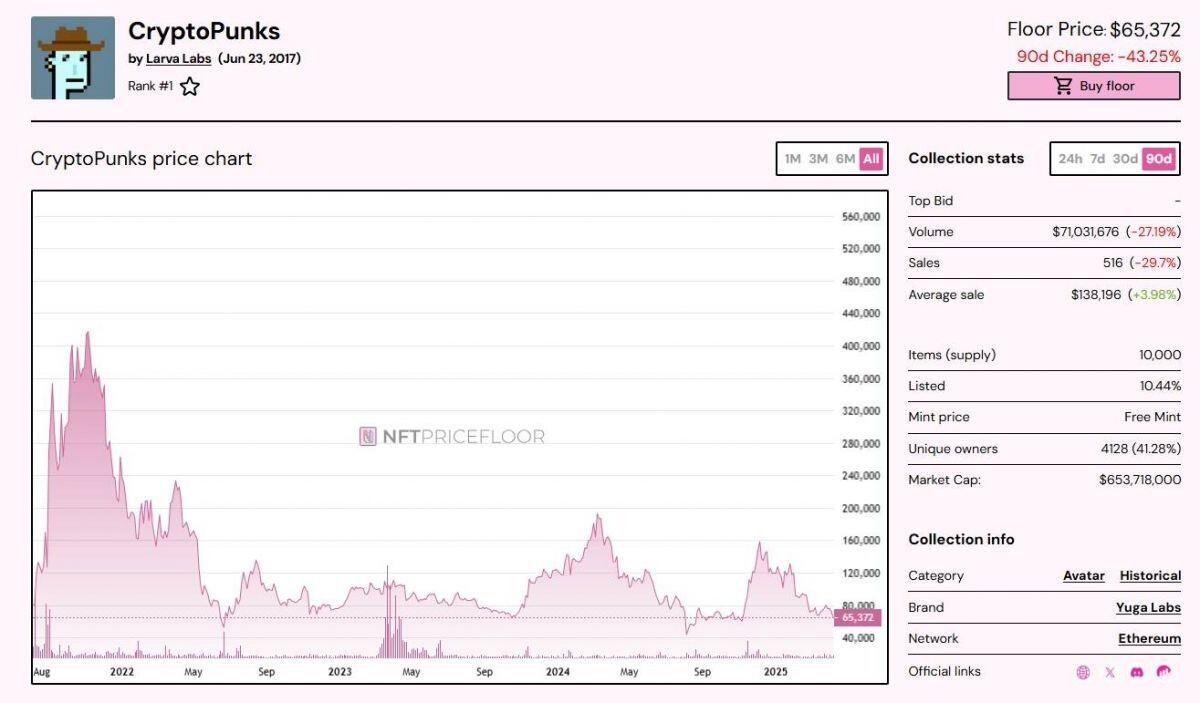Click the 2024 label on chart axis
The height and width of the screenshot is (703, 1200).
[x=558, y=672]
